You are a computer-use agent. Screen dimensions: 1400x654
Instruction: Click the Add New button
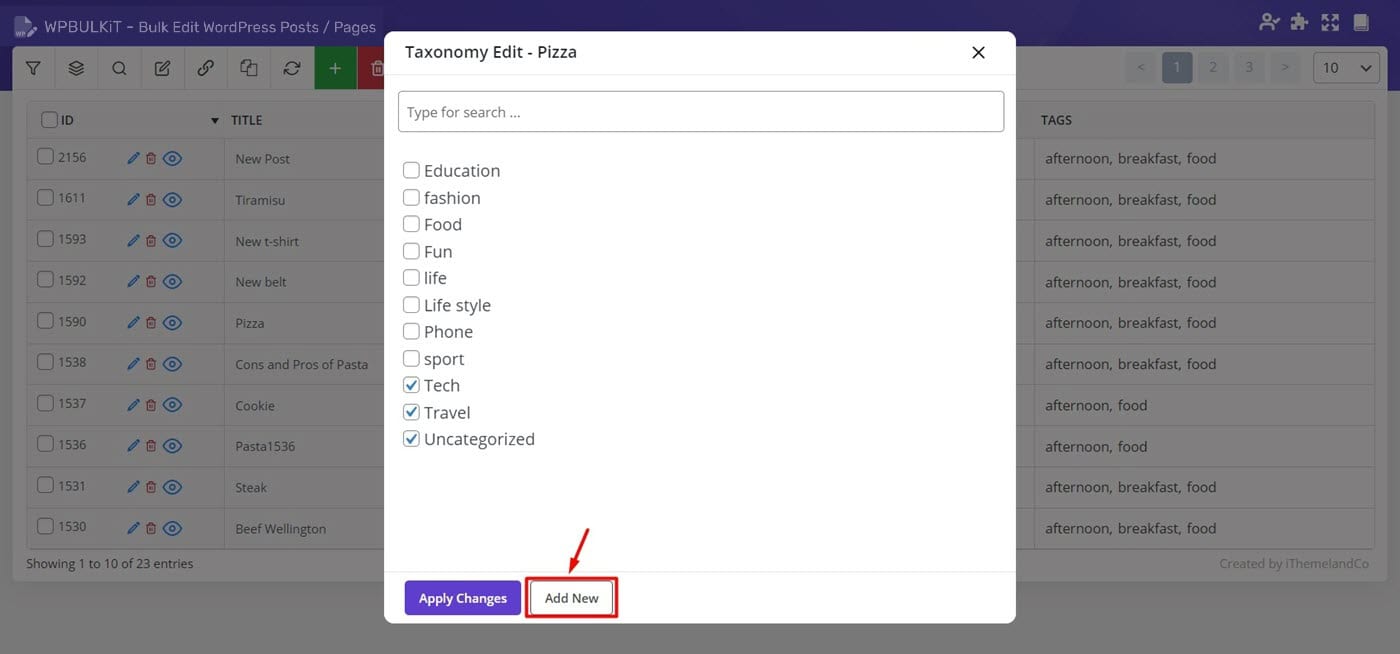tap(571, 597)
